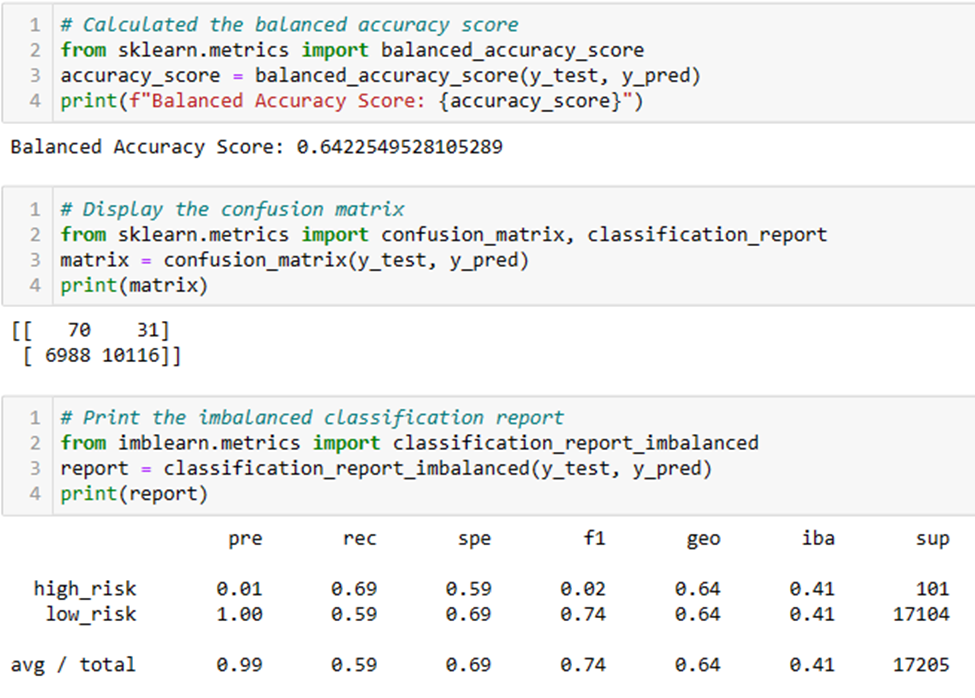Click low_risk f1 value 0.74
This screenshot has height=698, width=975.
pyautogui.click(x=583, y=614)
